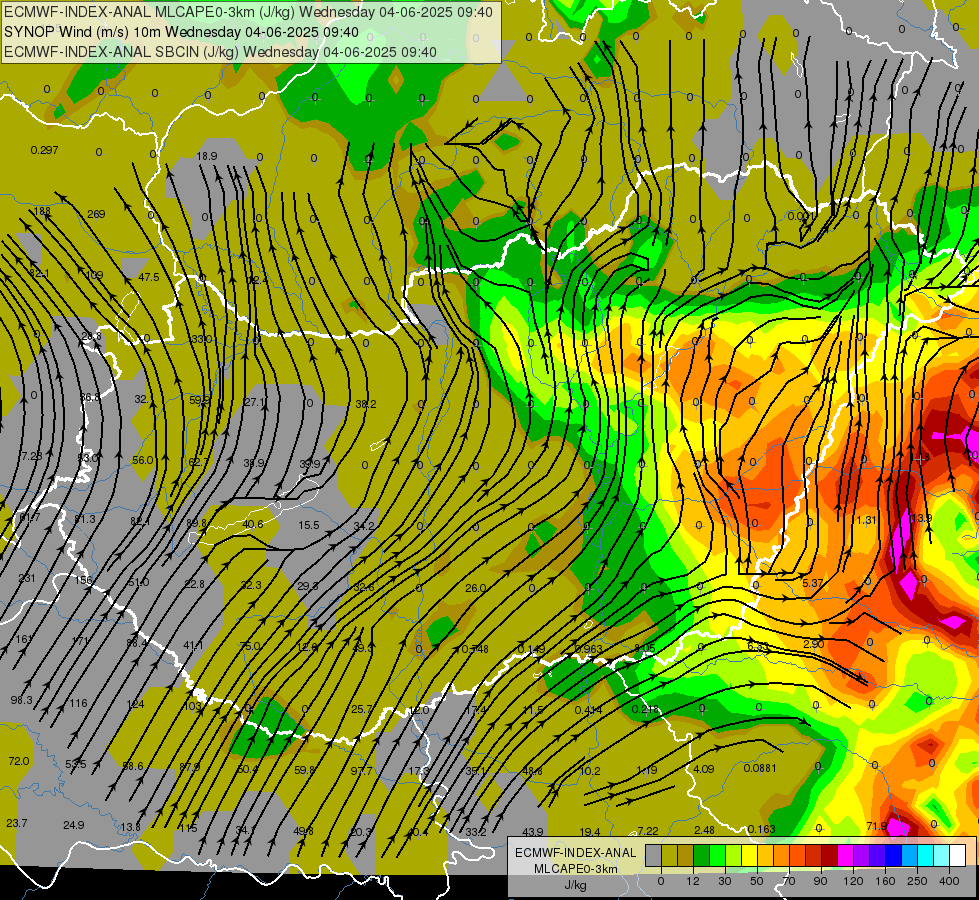Click the dark green legend swatch
The image size is (979, 900).
702,855
